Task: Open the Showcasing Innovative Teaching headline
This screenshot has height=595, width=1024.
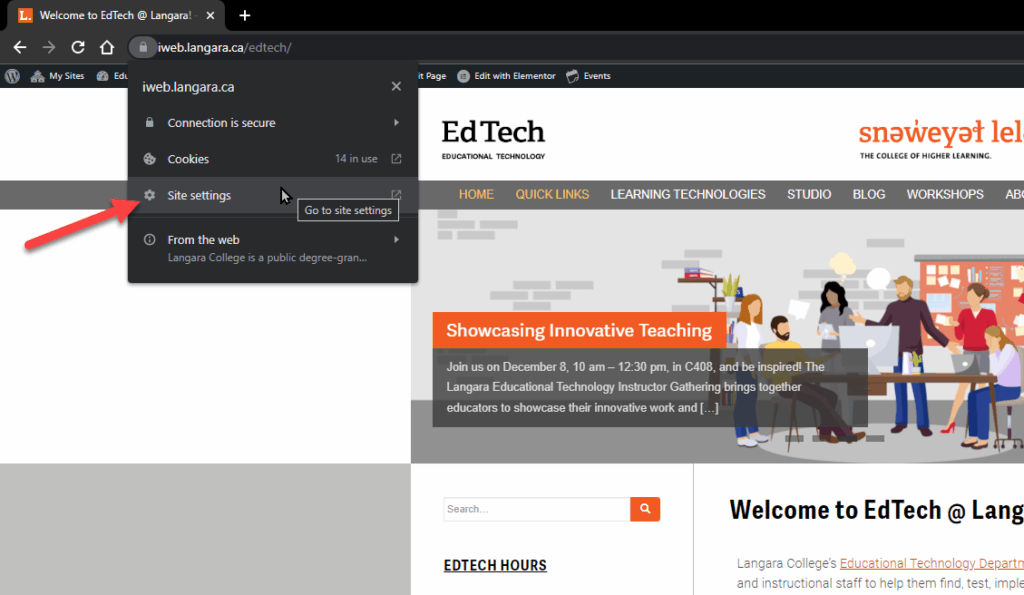Action: [579, 331]
